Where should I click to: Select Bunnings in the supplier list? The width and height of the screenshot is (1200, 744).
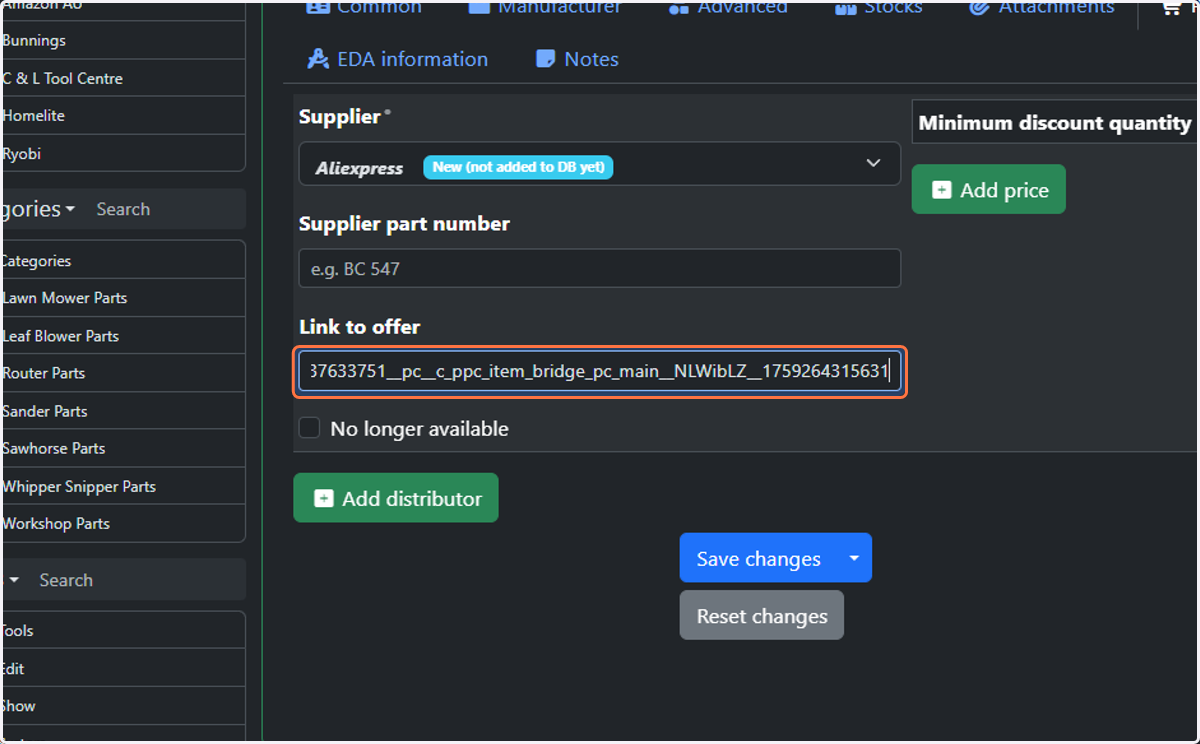[x=122, y=41]
